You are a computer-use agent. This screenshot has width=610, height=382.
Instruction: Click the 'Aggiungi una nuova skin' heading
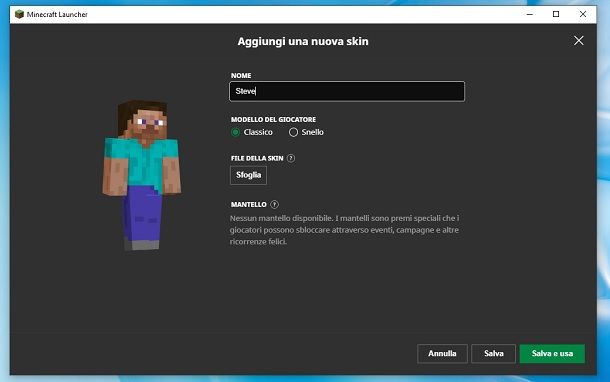click(x=303, y=41)
